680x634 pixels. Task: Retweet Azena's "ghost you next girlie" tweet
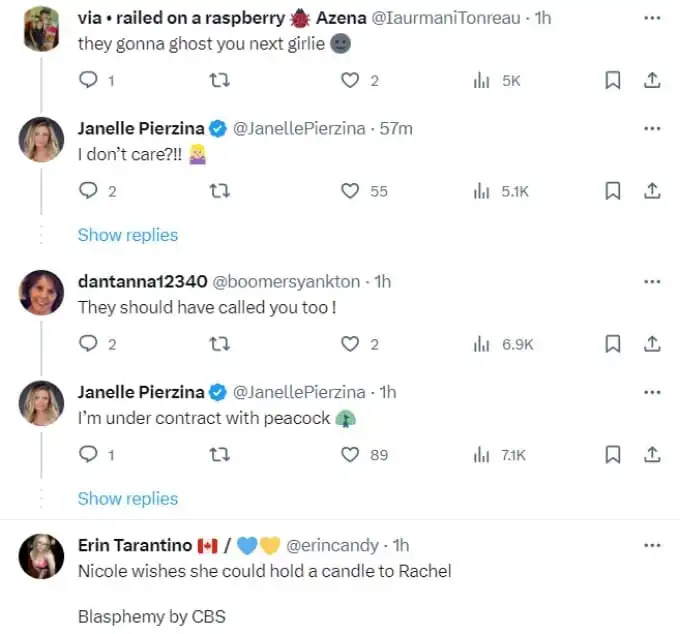tap(219, 80)
